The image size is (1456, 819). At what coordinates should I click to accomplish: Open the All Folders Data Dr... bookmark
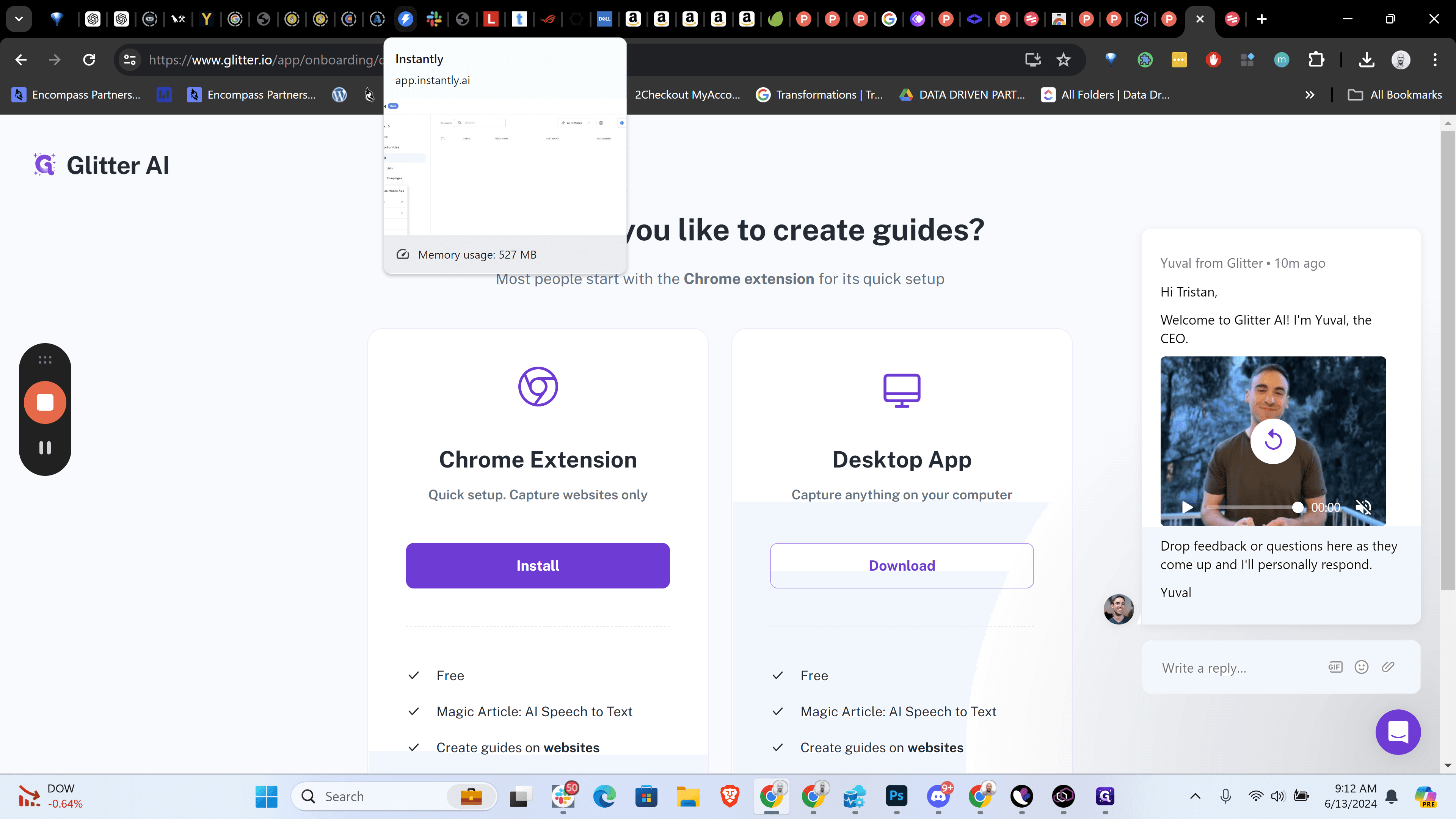pyautogui.click(x=1106, y=95)
